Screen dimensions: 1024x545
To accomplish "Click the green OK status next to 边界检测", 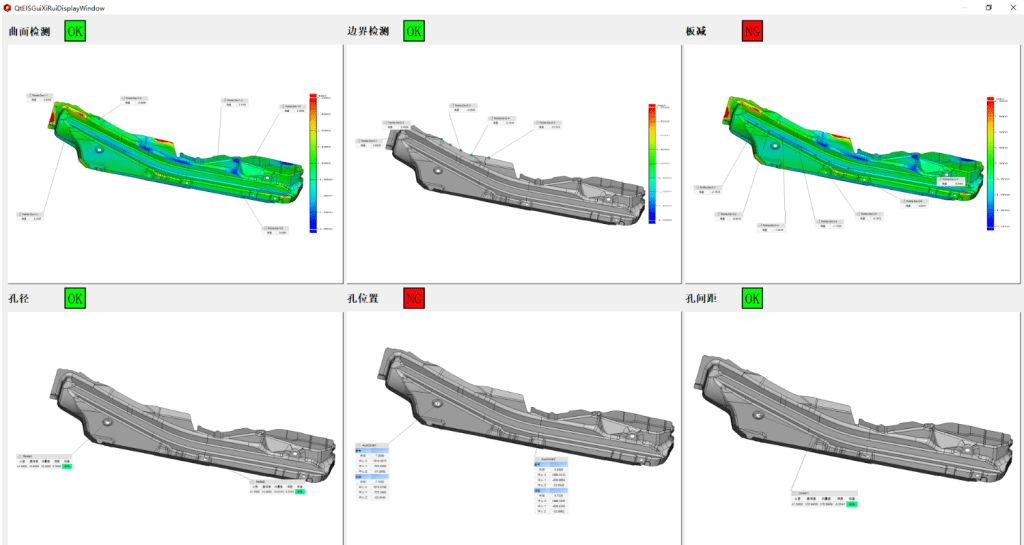I will [413, 31].
